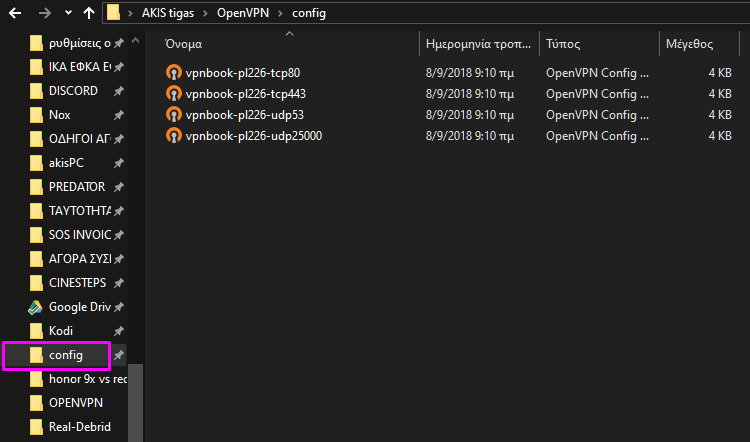Select the vpnbook-pl226-udp25000 config icon
Viewport: 750px width, 442px height.
174,136
